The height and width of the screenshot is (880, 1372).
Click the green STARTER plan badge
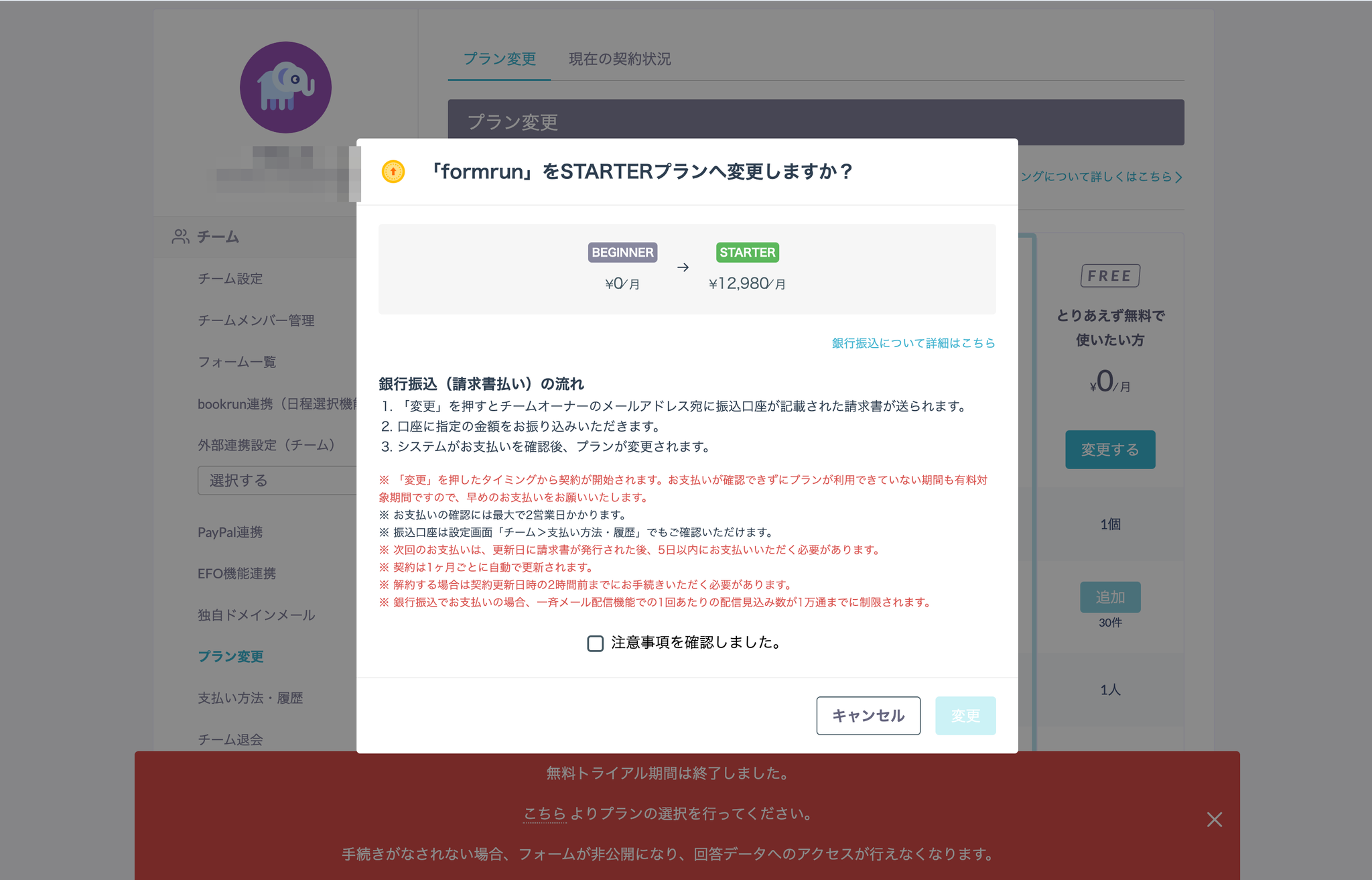pyautogui.click(x=747, y=253)
